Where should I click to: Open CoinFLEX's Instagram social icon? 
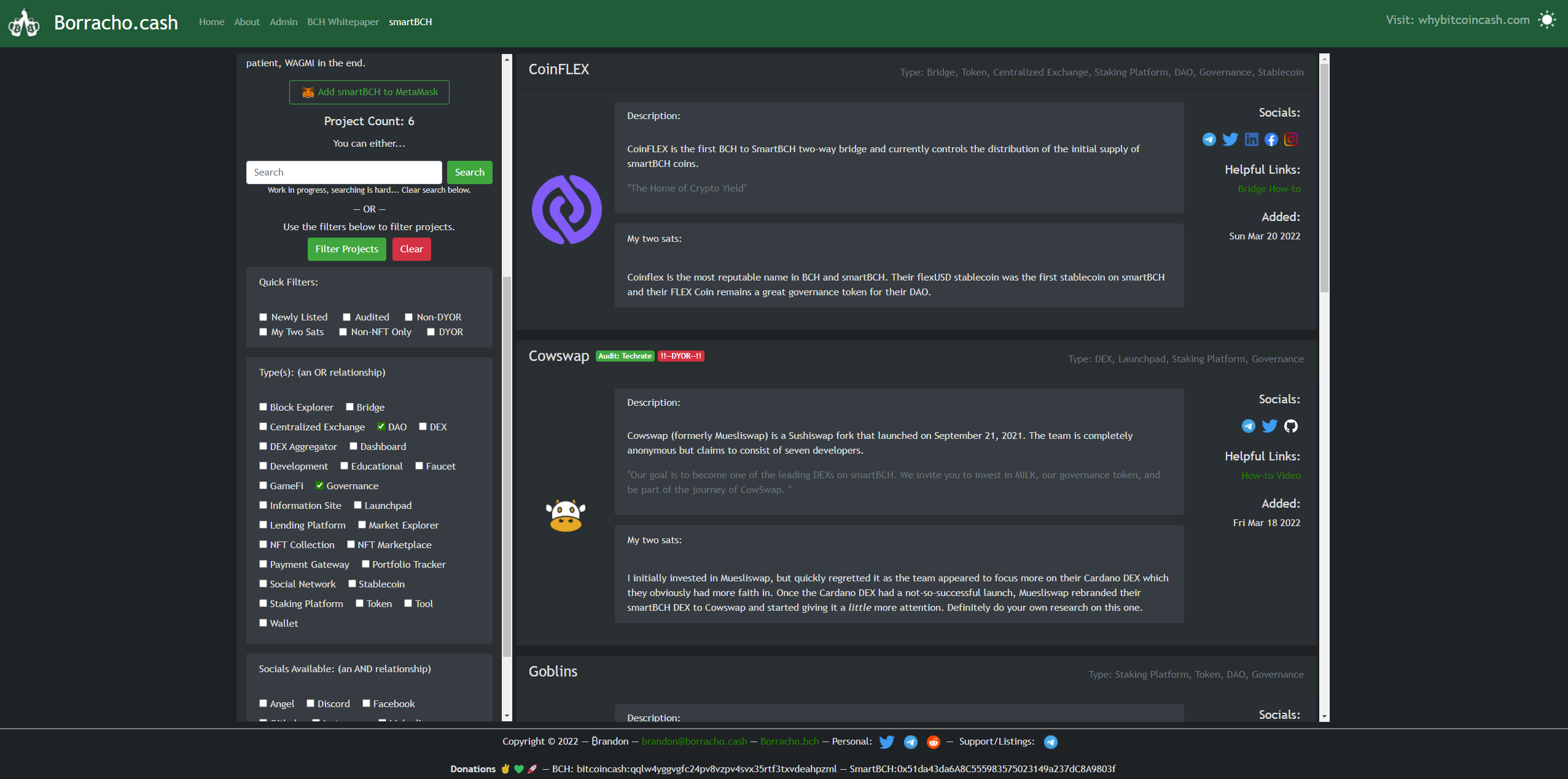pos(1291,139)
